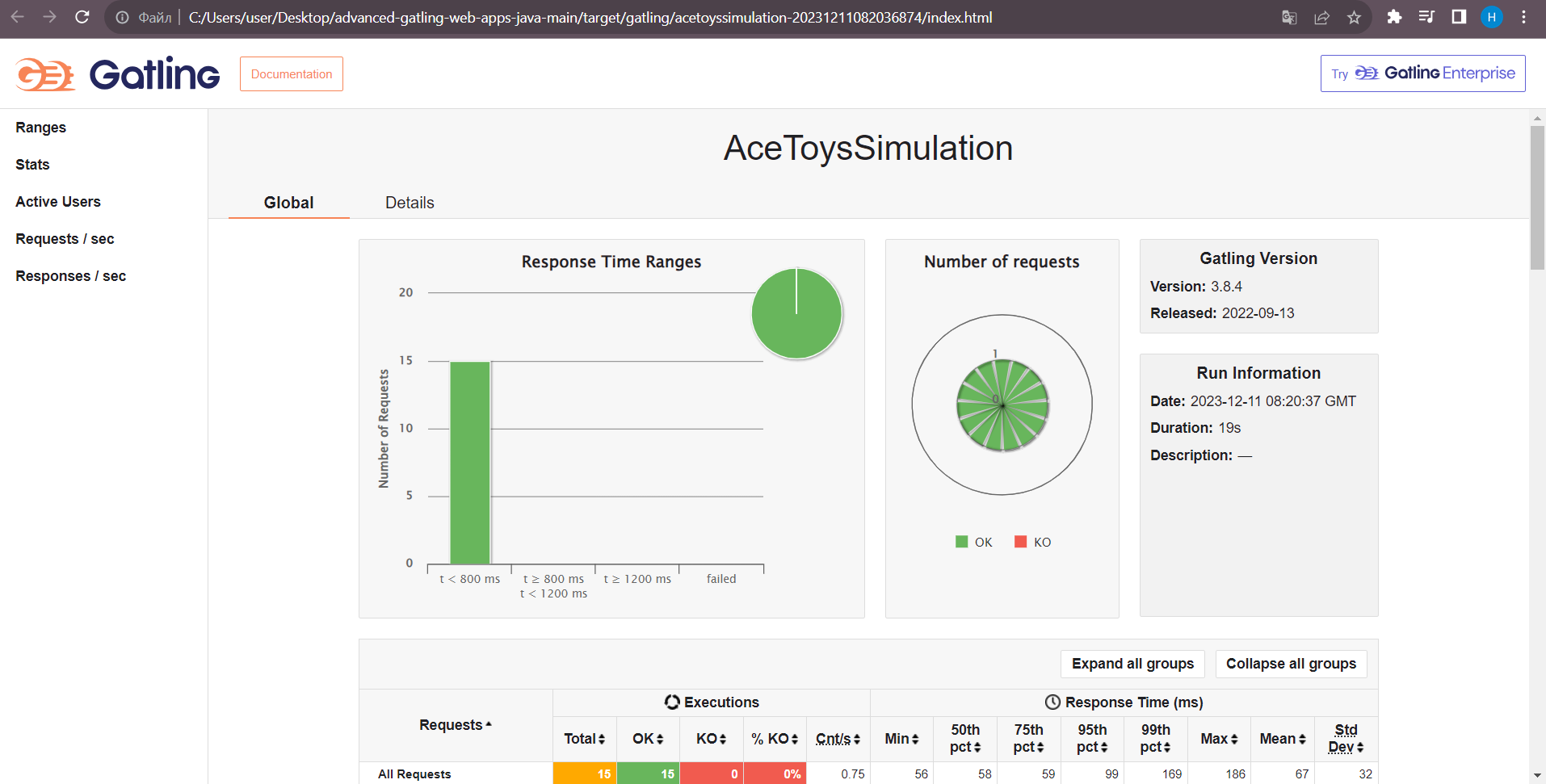This screenshot has height=784, width=1546.
Task: Share this page using the share icon
Action: tap(1322, 17)
